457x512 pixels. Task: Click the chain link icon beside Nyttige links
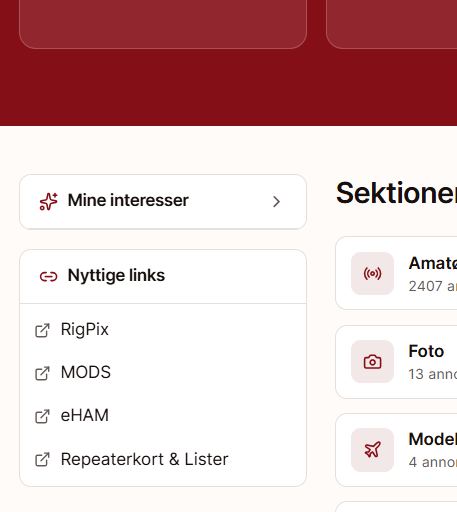[x=48, y=276]
